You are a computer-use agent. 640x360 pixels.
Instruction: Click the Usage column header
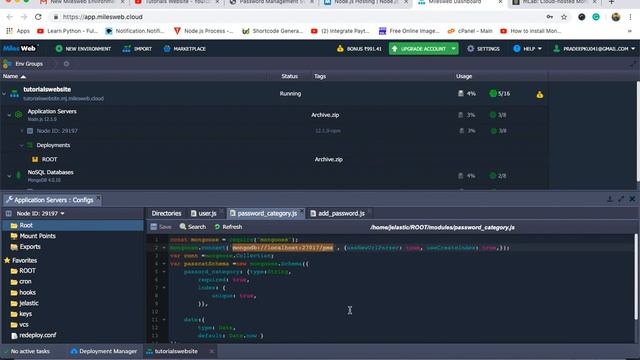464,76
